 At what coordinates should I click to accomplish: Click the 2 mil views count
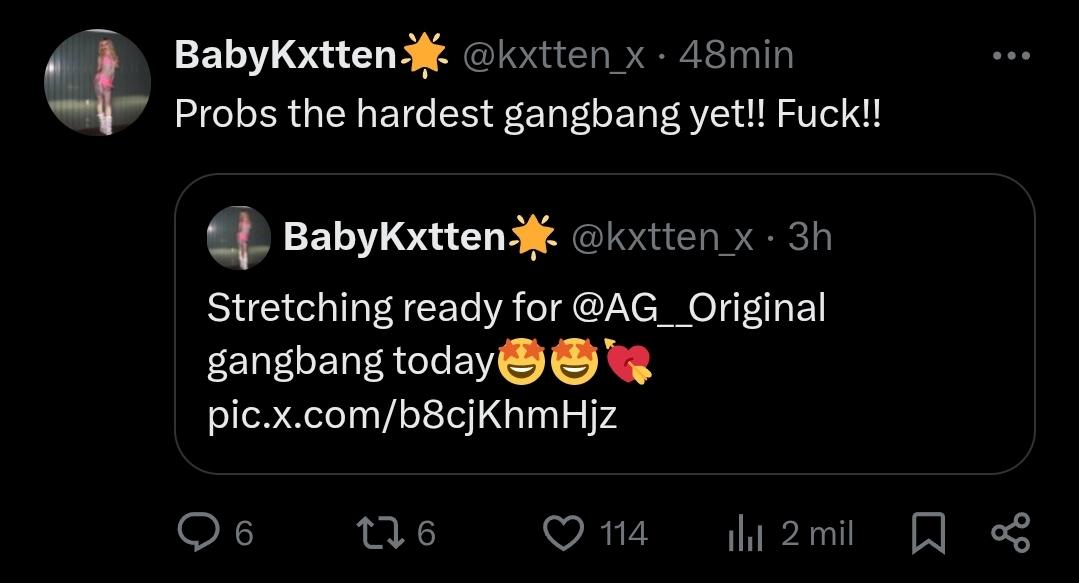click(817, 533)
